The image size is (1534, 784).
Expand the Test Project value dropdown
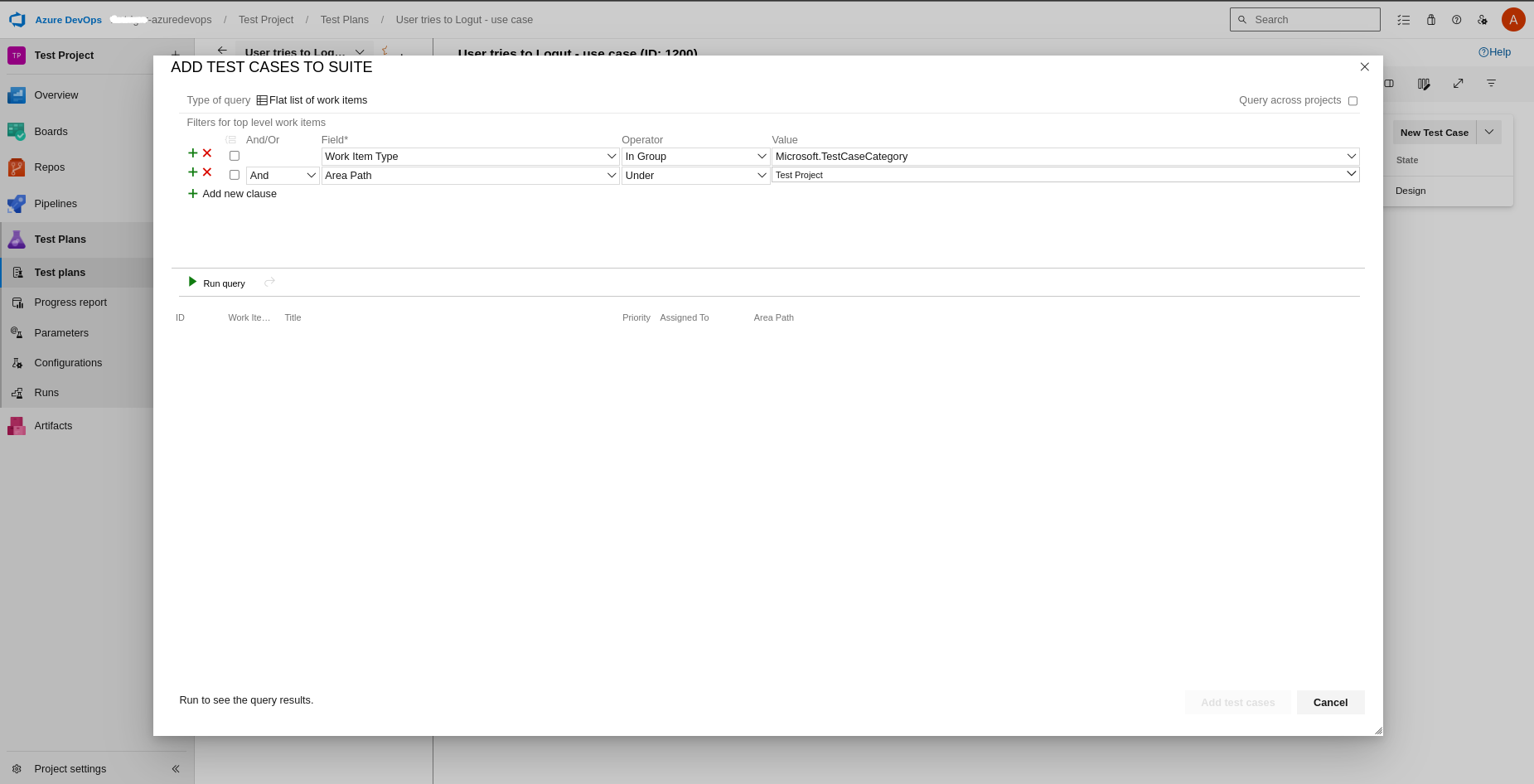(x=1351, y=174)
